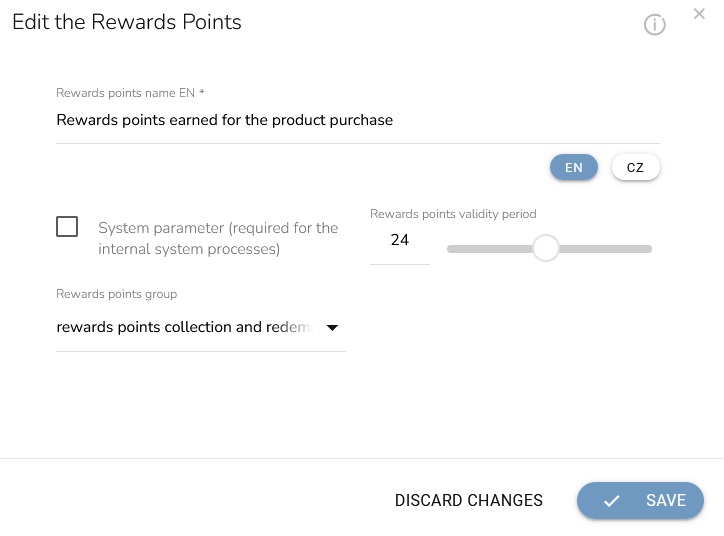This screenshot has width=724, height=536.
Task: Click the validity period slider handle
Action: [x=545, y=248]
